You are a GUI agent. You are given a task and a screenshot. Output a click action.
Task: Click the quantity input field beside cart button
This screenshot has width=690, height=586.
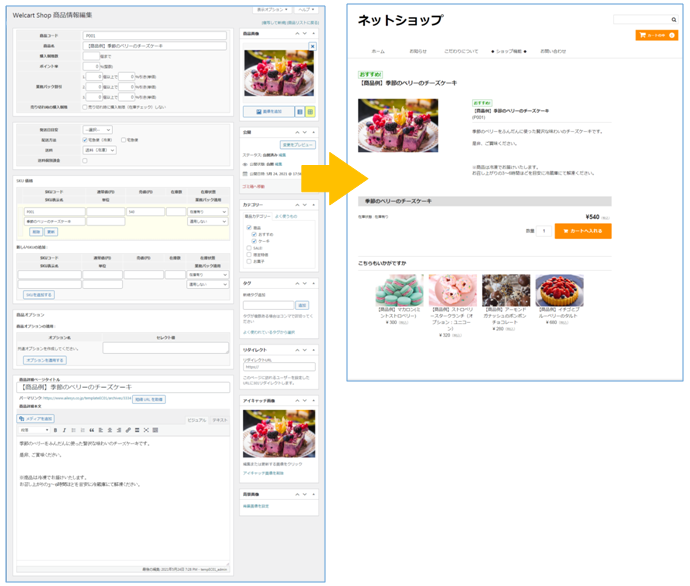point(544,231)
